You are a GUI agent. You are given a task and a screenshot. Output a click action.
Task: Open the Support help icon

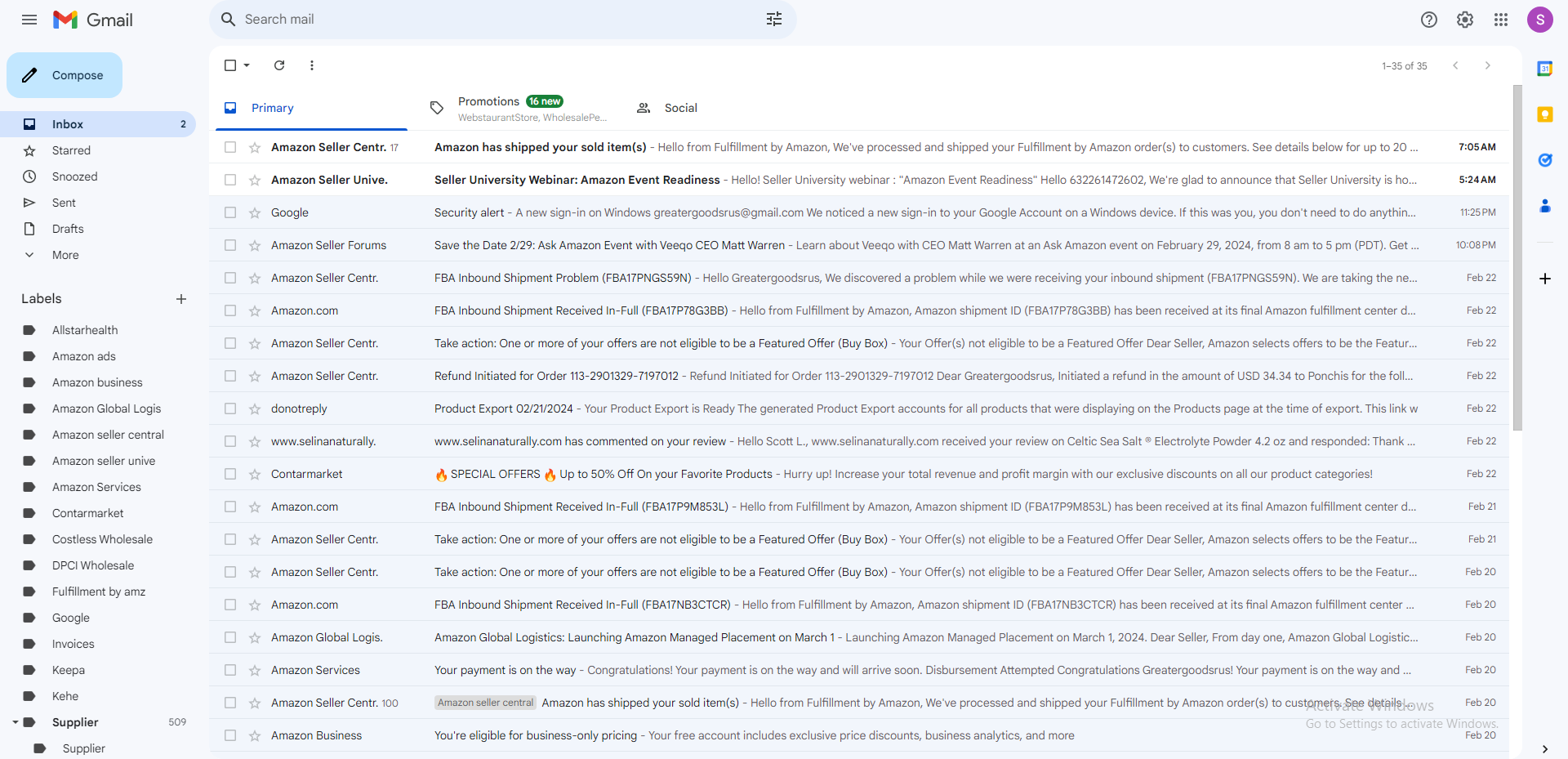[x=1429, y=20]
